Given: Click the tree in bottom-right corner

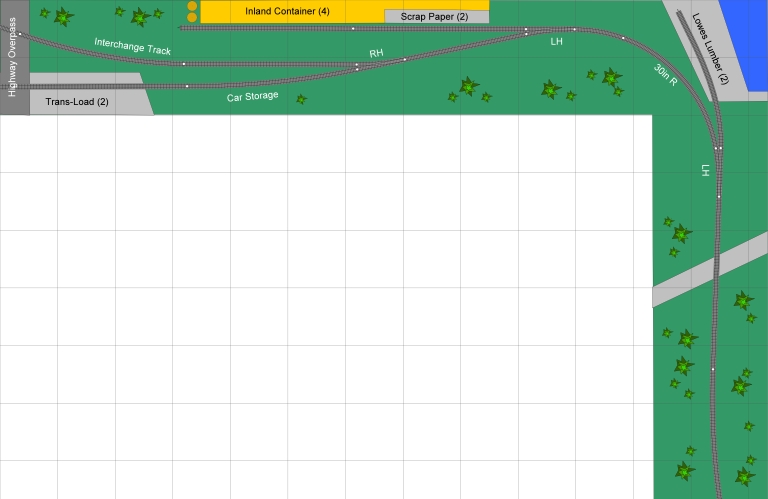Looking at the screenshot, I should point(744,475).
